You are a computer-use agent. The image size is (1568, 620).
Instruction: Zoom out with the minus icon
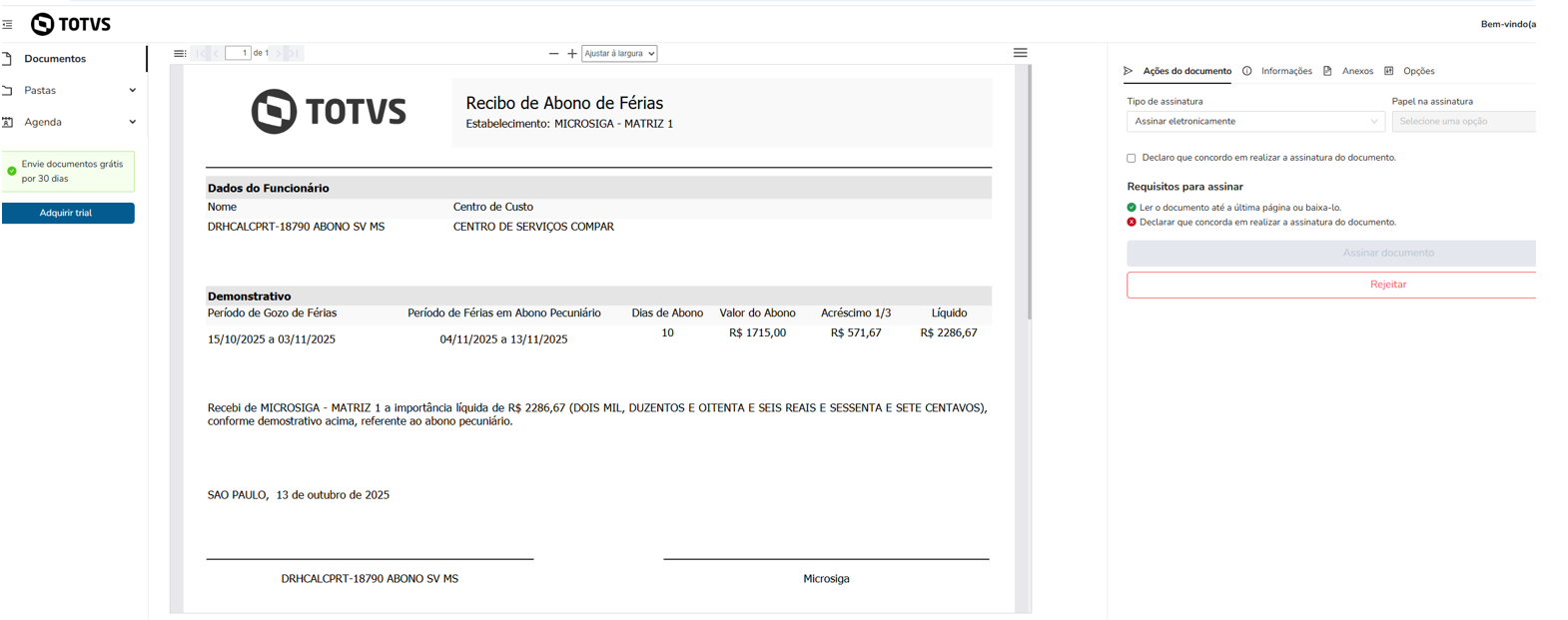click(554, 54)
